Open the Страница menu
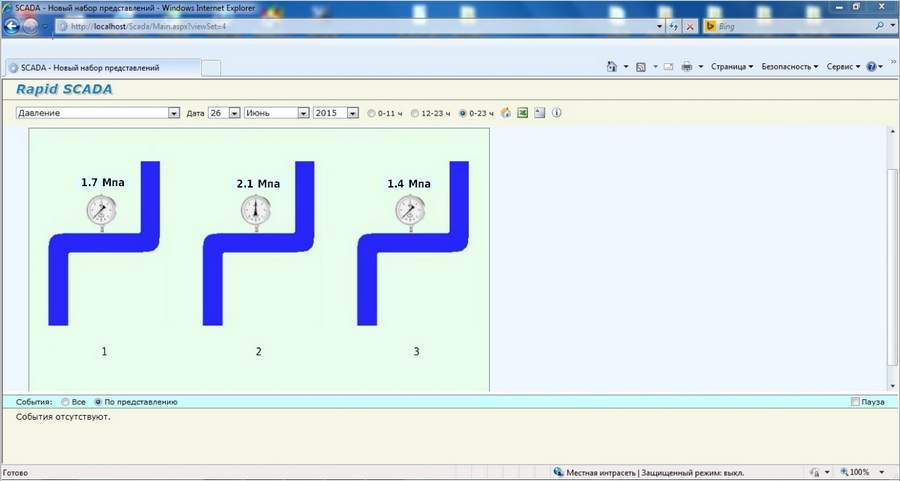900x481 pixels. click(731, 67)
